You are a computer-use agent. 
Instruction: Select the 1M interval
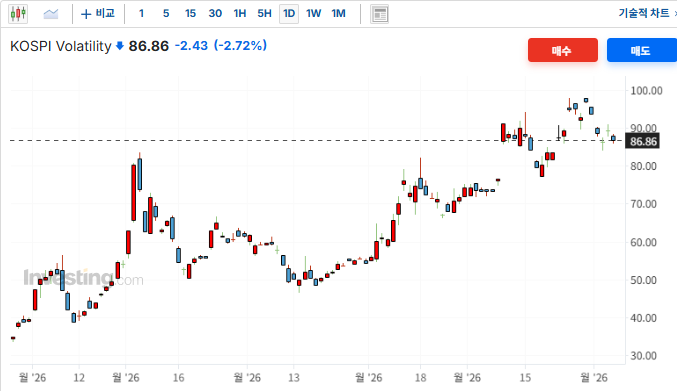[338, 14]
